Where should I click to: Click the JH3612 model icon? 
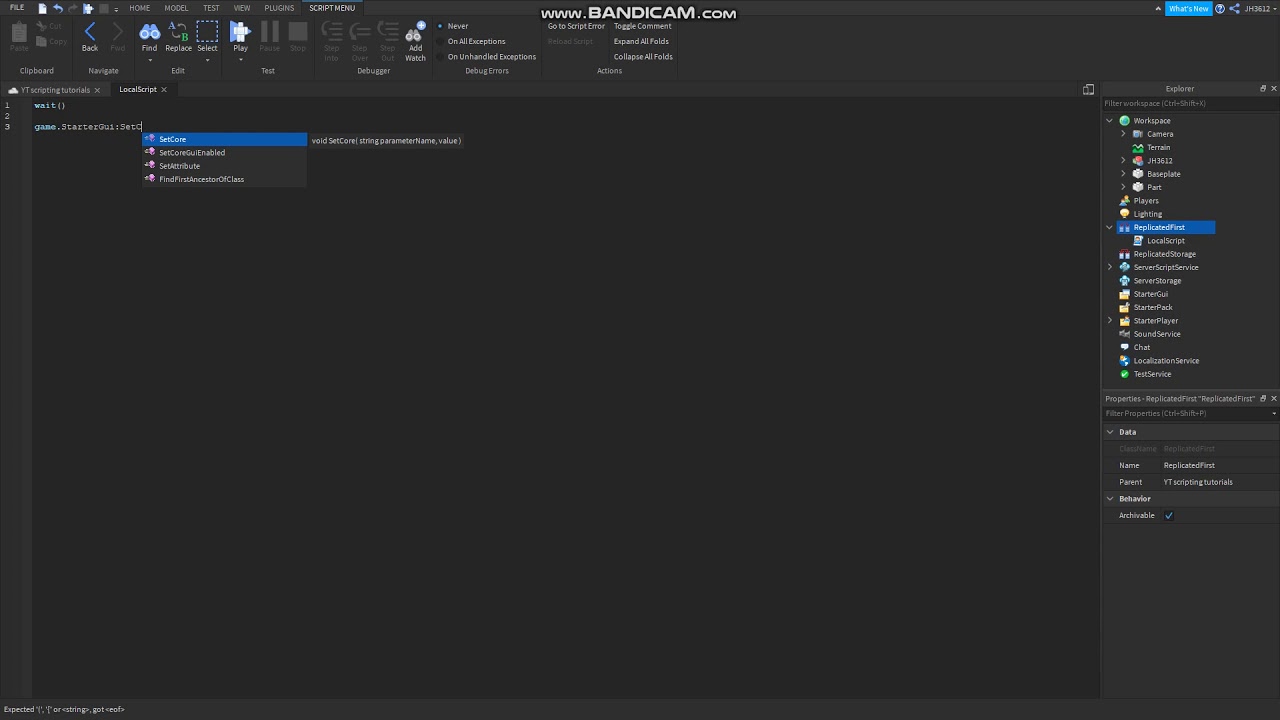point(1138,161)
